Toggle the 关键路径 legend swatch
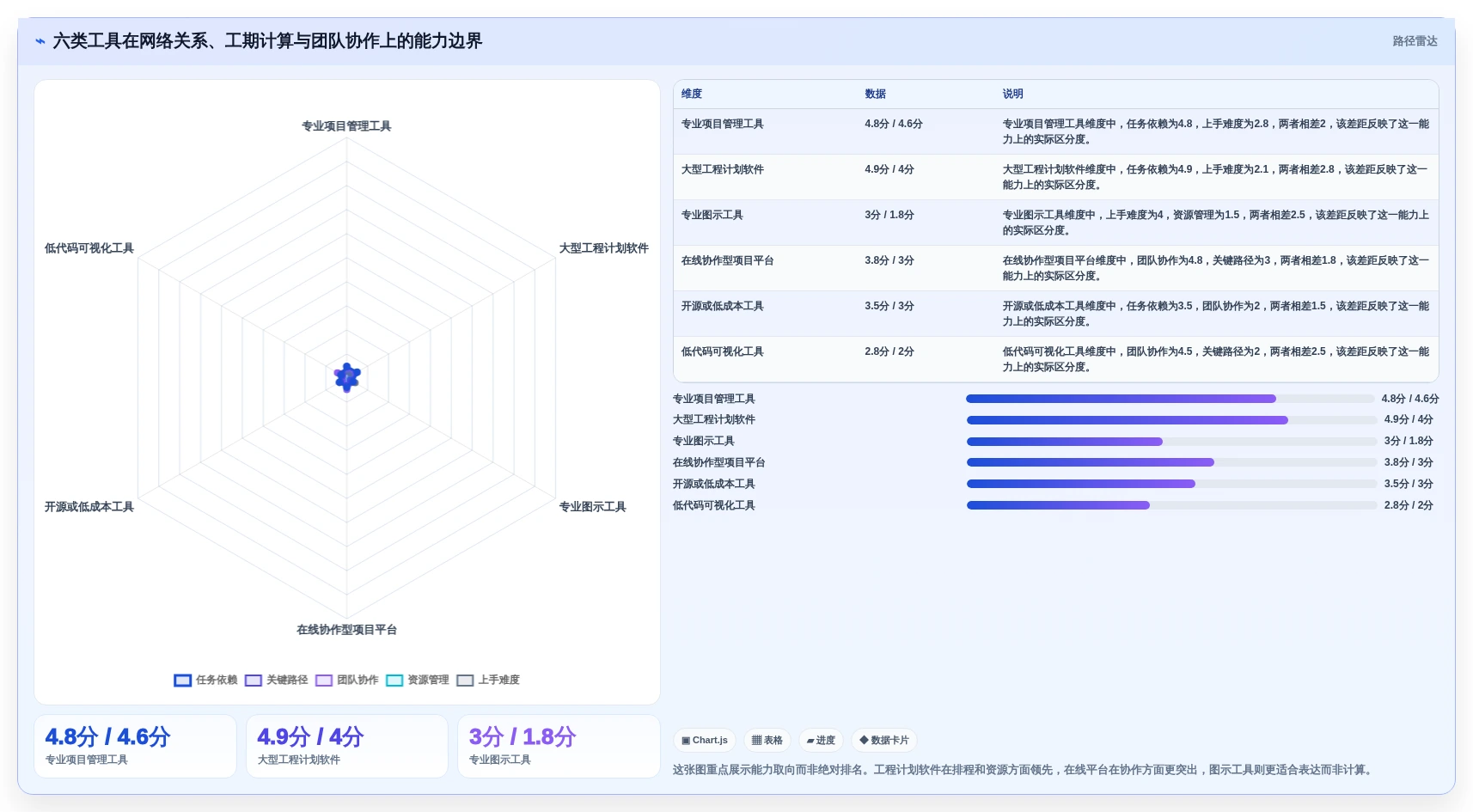This screenshot has width=1473, height=812. (x=253, y=681)
